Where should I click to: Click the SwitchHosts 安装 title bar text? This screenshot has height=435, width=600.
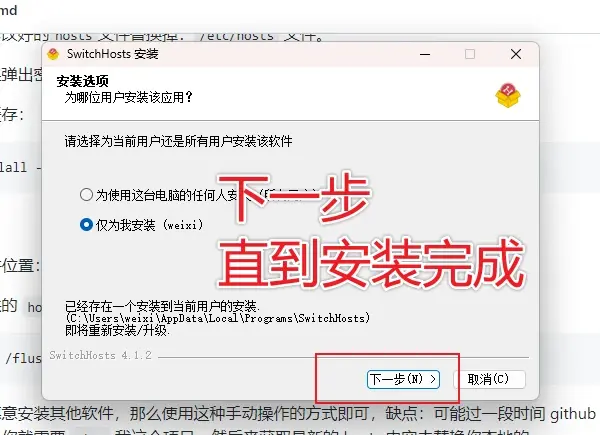(112, 54)
